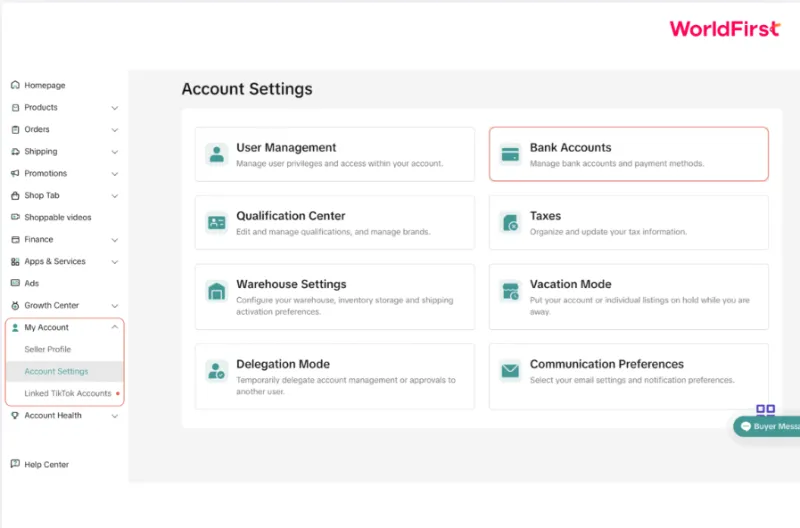
Task: Click the Account Health icon
Action: point(15,416)
